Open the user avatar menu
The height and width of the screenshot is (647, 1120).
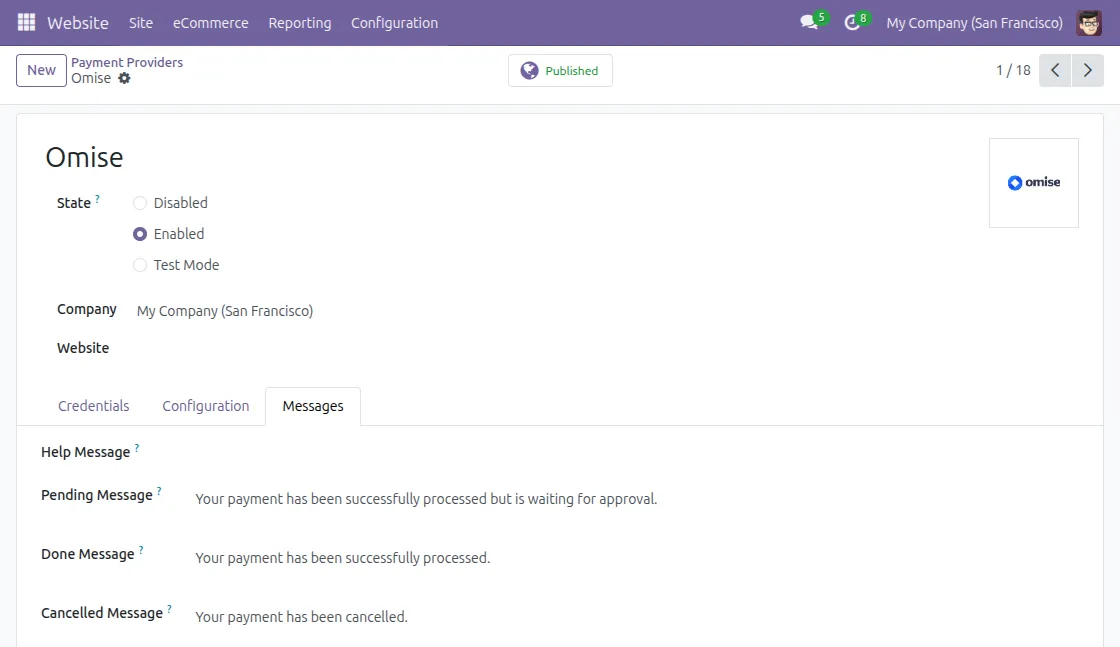coord(1090,22)
